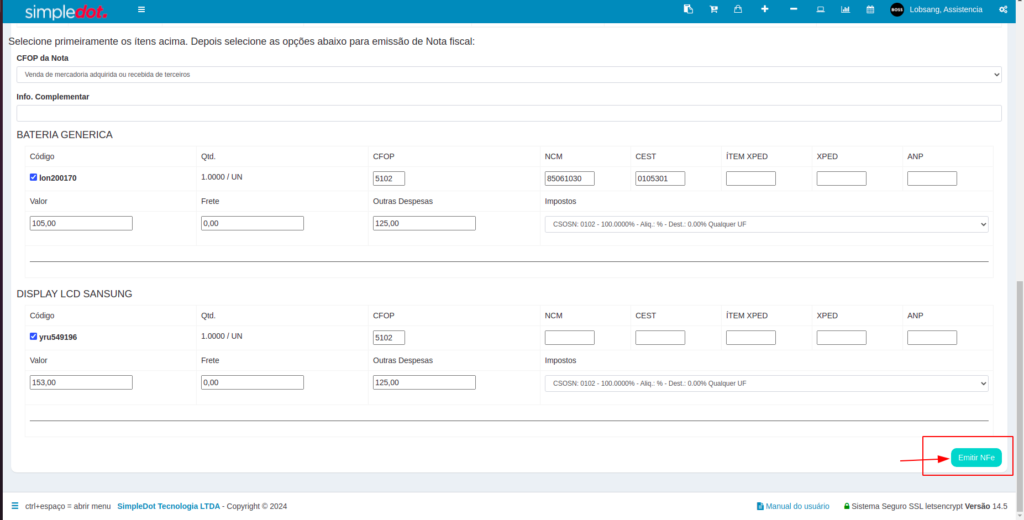Click the shopping cart icon in the top bar

714,10
